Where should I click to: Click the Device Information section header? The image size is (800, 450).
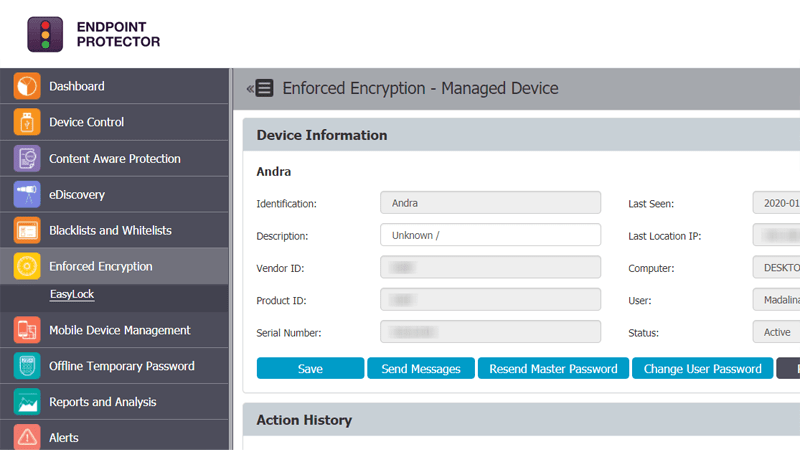(521, 135)
